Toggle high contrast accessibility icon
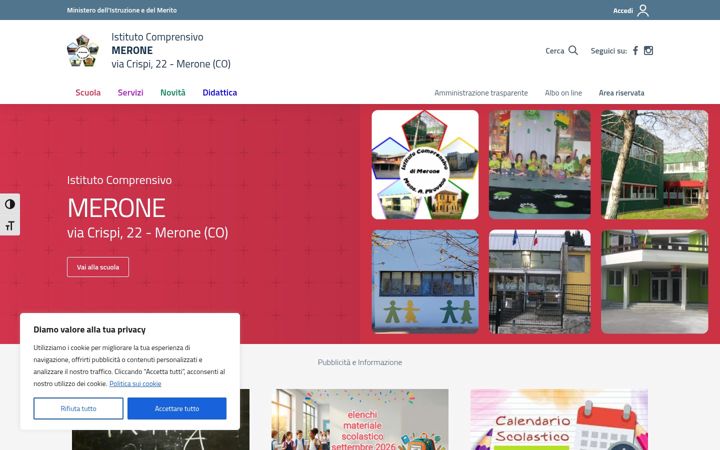720x450 pixels. click(10, 204)
